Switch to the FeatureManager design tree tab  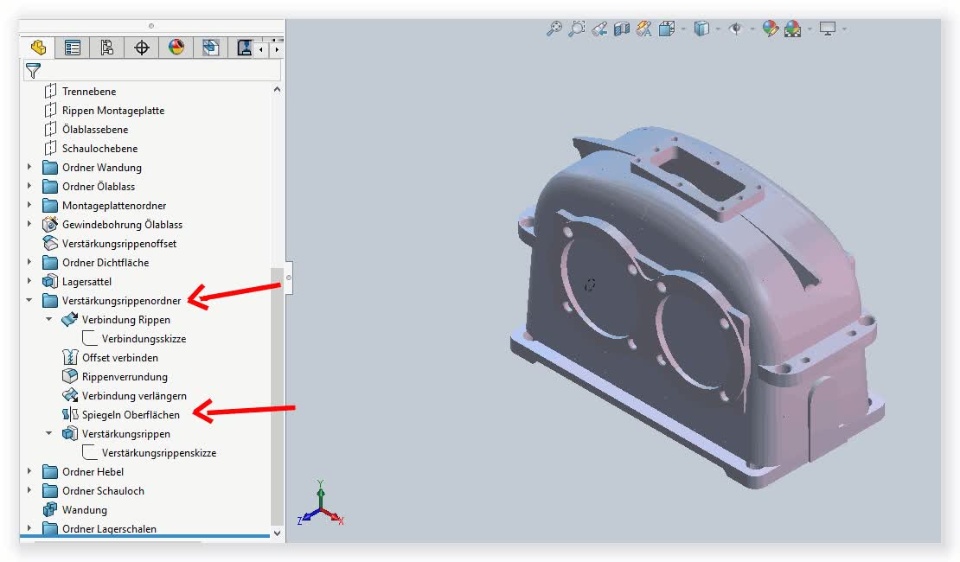(38, 48)
